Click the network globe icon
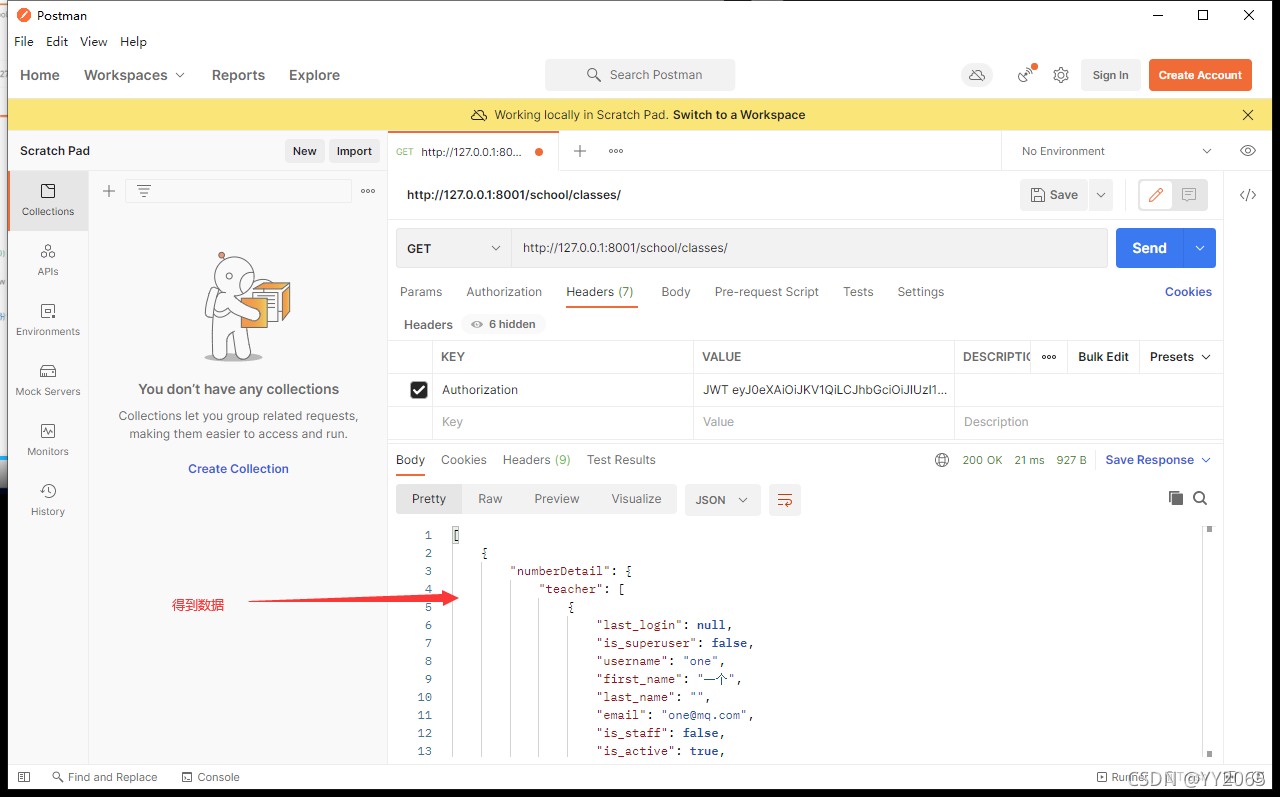This screenshot has height=797, width=1280. (942, 460)
